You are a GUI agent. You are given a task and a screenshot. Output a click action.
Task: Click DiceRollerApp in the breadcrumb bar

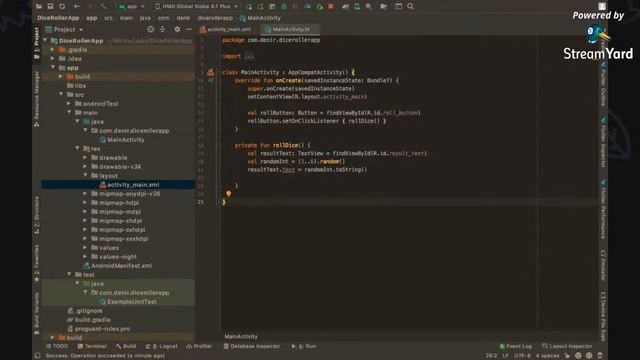coord(58,18)
